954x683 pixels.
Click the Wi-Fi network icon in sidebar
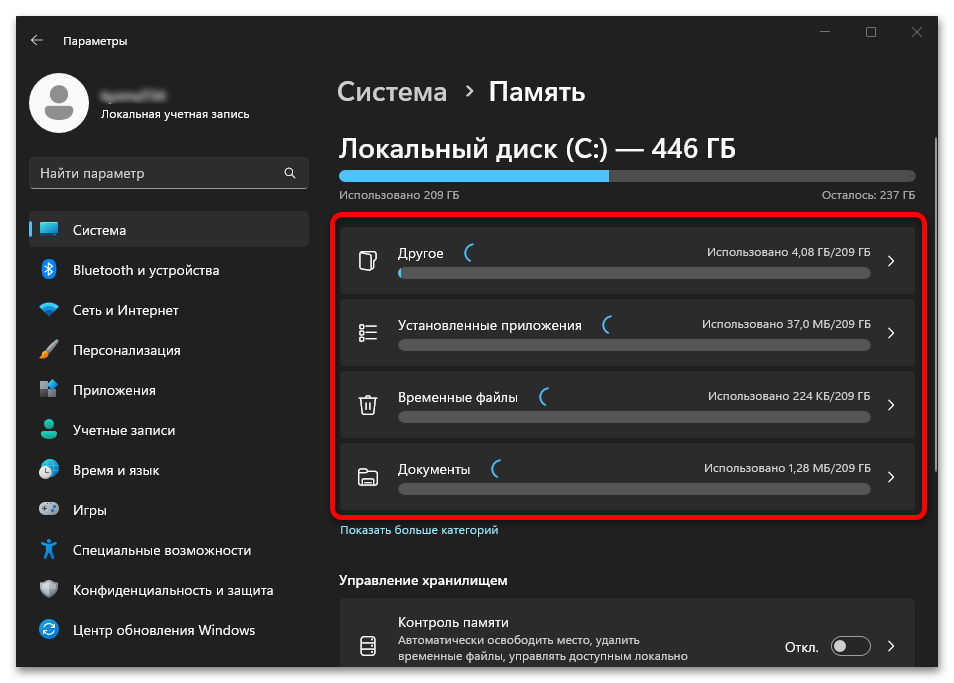pyautogui.click(x=49, y=310)
